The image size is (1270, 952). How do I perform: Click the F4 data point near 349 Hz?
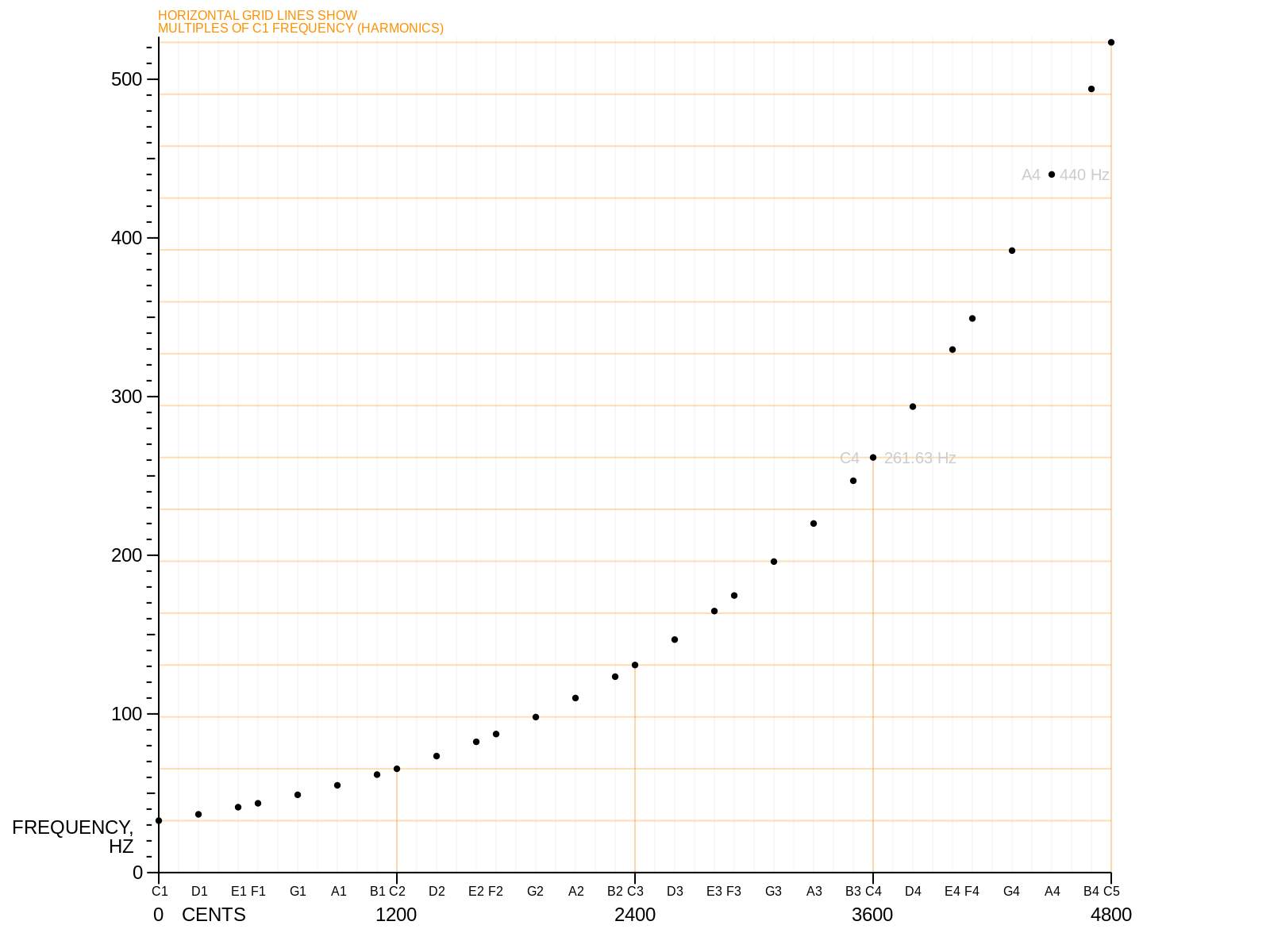tap(972, 319)
